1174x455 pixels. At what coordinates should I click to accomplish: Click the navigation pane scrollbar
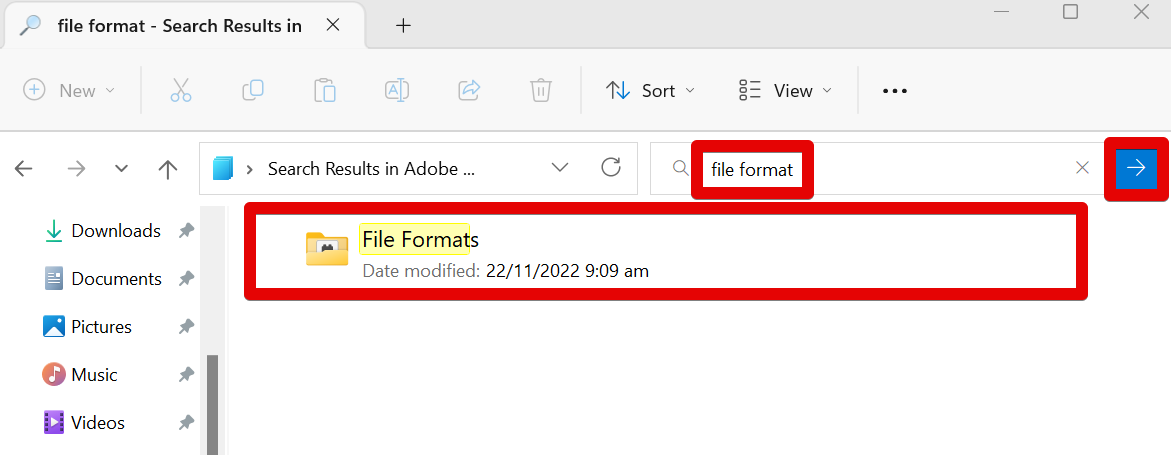coord(212,400)
